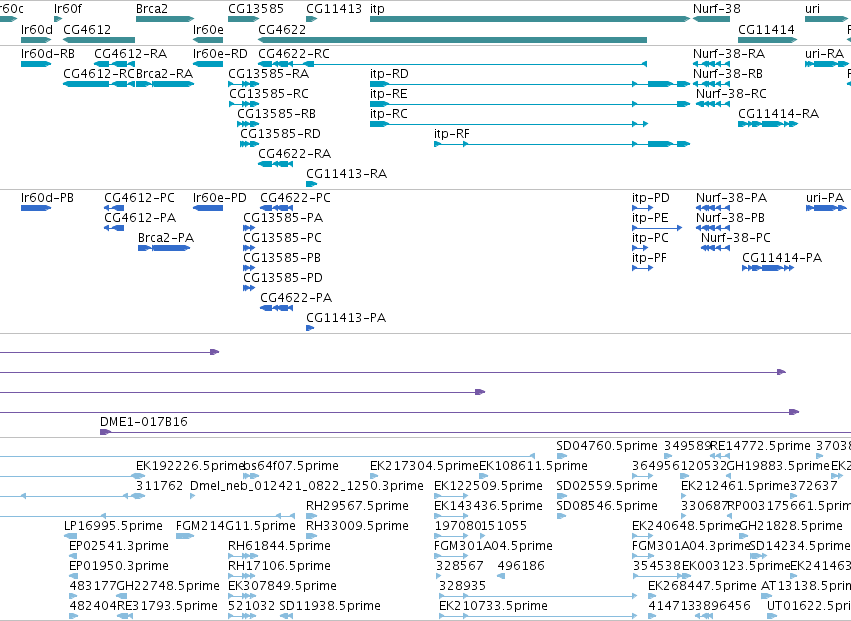Click the CG11413-RA transcript label
851x621 pixels.
346,174
